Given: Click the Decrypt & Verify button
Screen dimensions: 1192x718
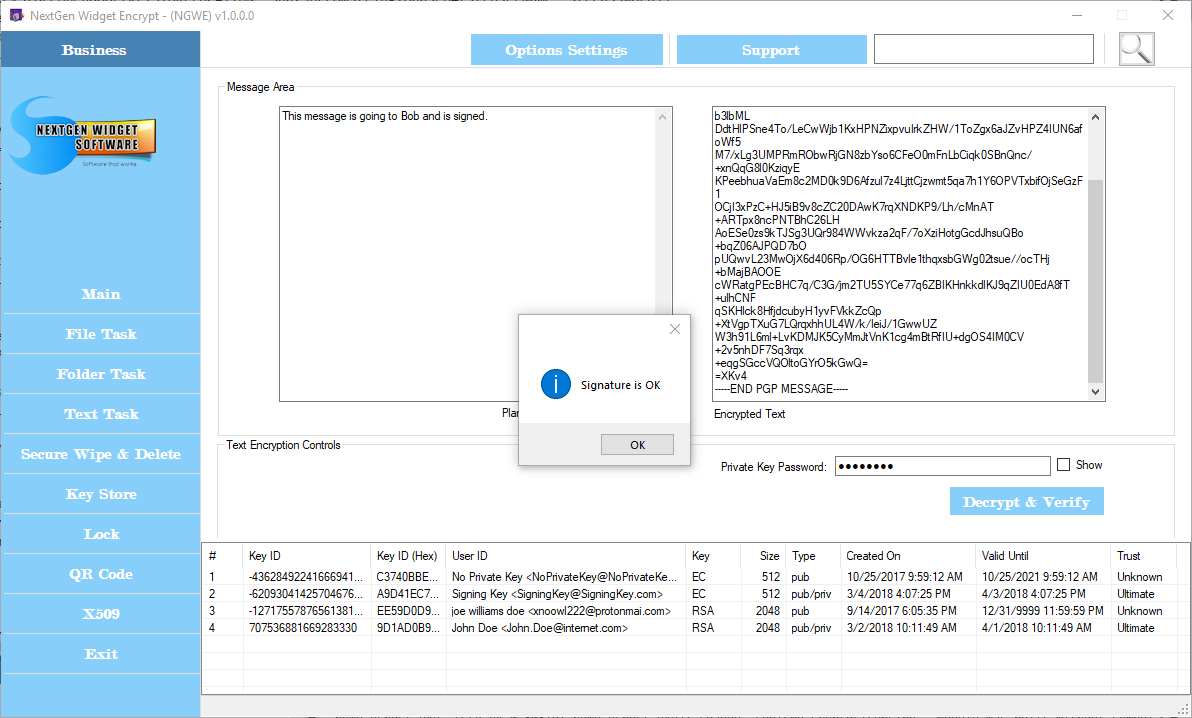Looking at the screenshot, I should tap(1026, 502).
